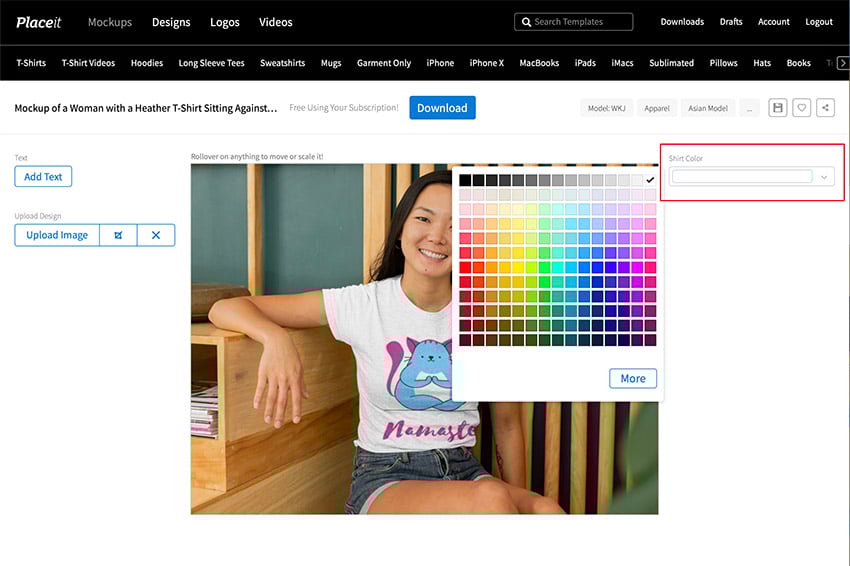
Task: Go to Downloads
Action: 682,22
